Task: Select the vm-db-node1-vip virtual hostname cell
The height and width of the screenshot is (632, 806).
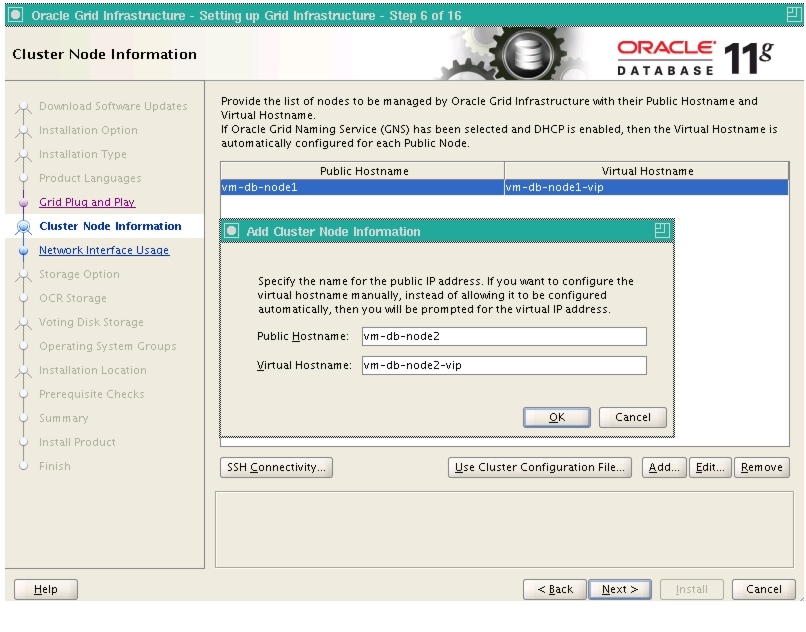Action: click(x=646, y=187)
